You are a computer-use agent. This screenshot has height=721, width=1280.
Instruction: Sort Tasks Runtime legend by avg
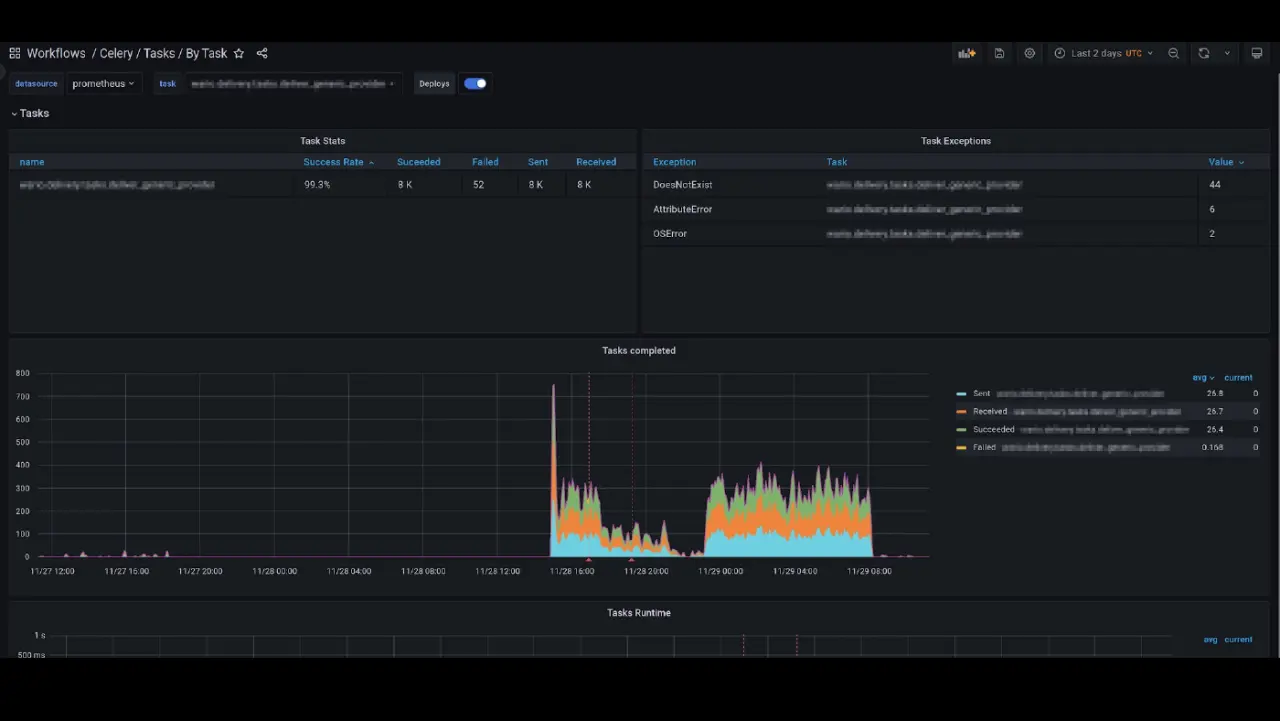(1210, 640)
